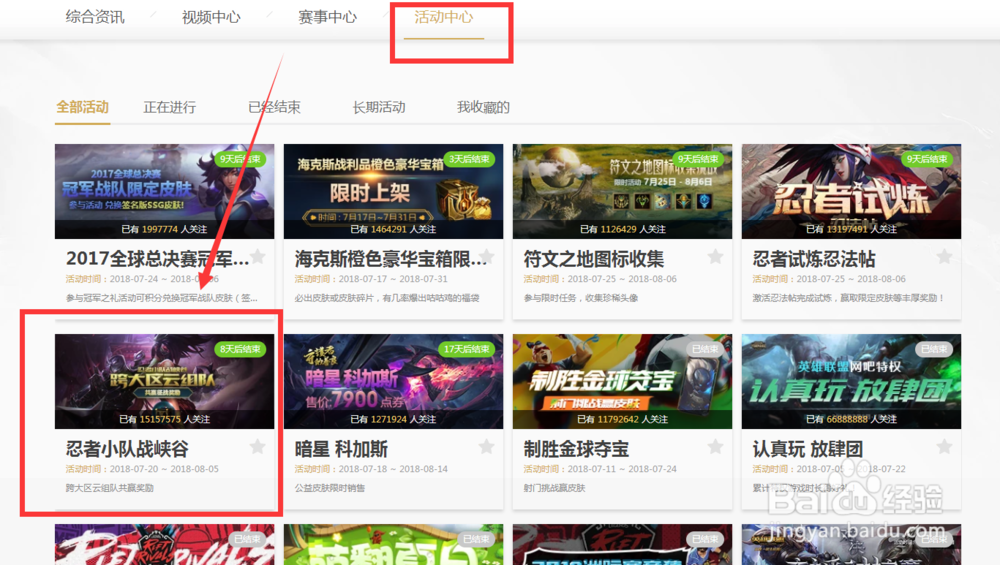The image size is (1000, 565).
Task: Open the 综合资讯 tab
Action: tap(94, 17)
